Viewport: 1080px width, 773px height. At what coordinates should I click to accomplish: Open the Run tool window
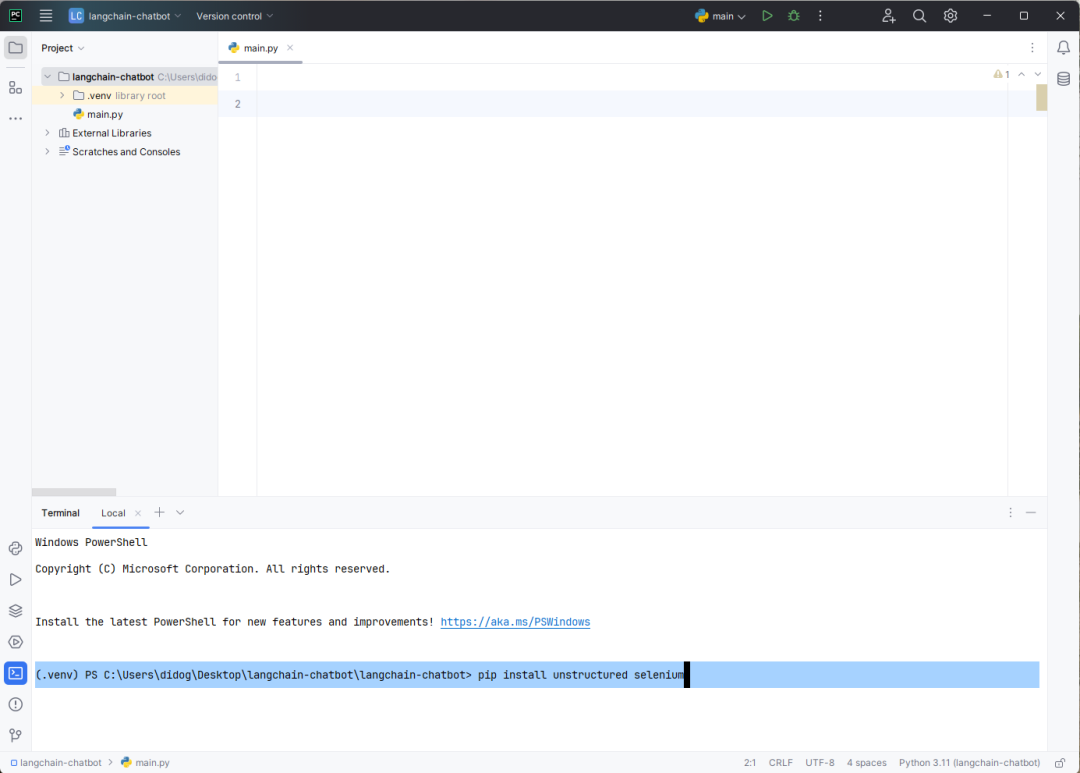tap(15, 579)
